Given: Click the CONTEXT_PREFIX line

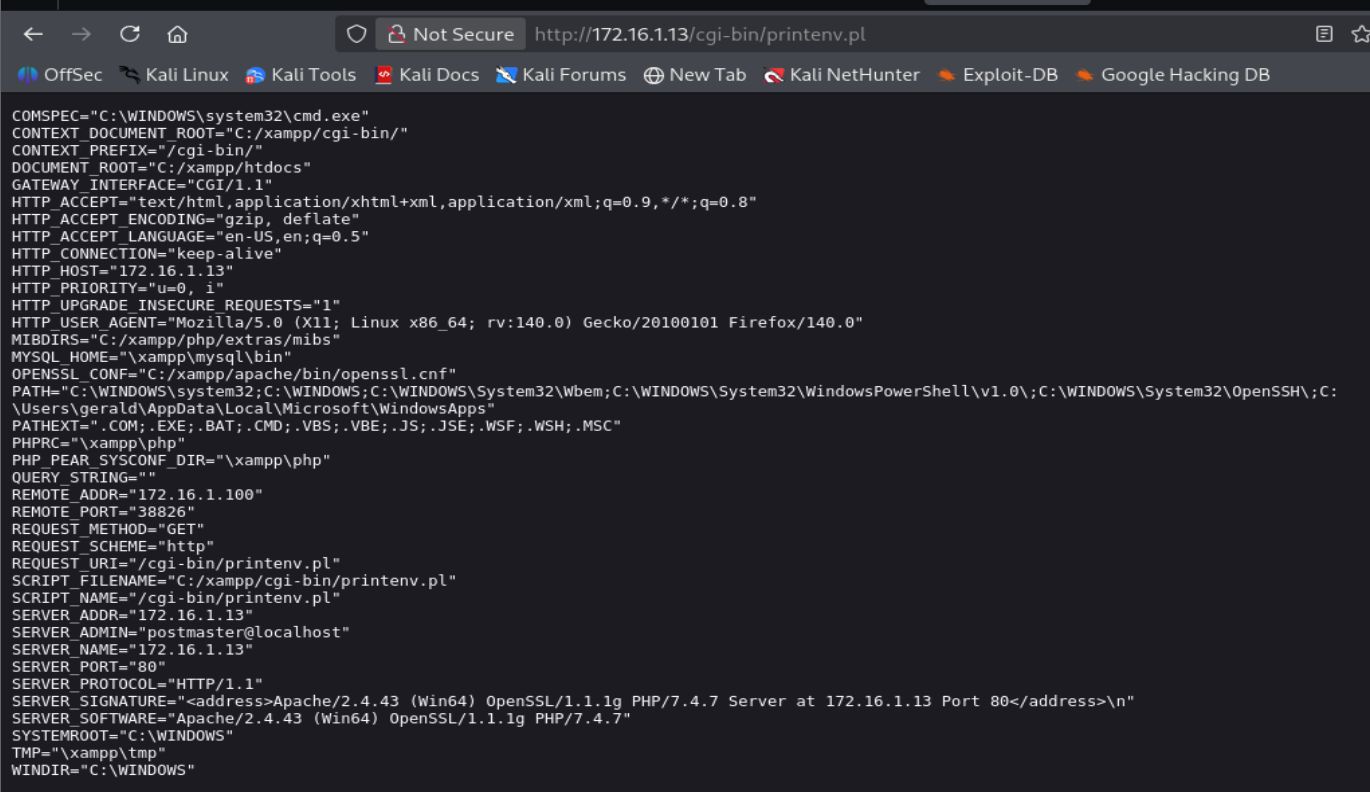Looking at the screenshot, I should [138, 150].
